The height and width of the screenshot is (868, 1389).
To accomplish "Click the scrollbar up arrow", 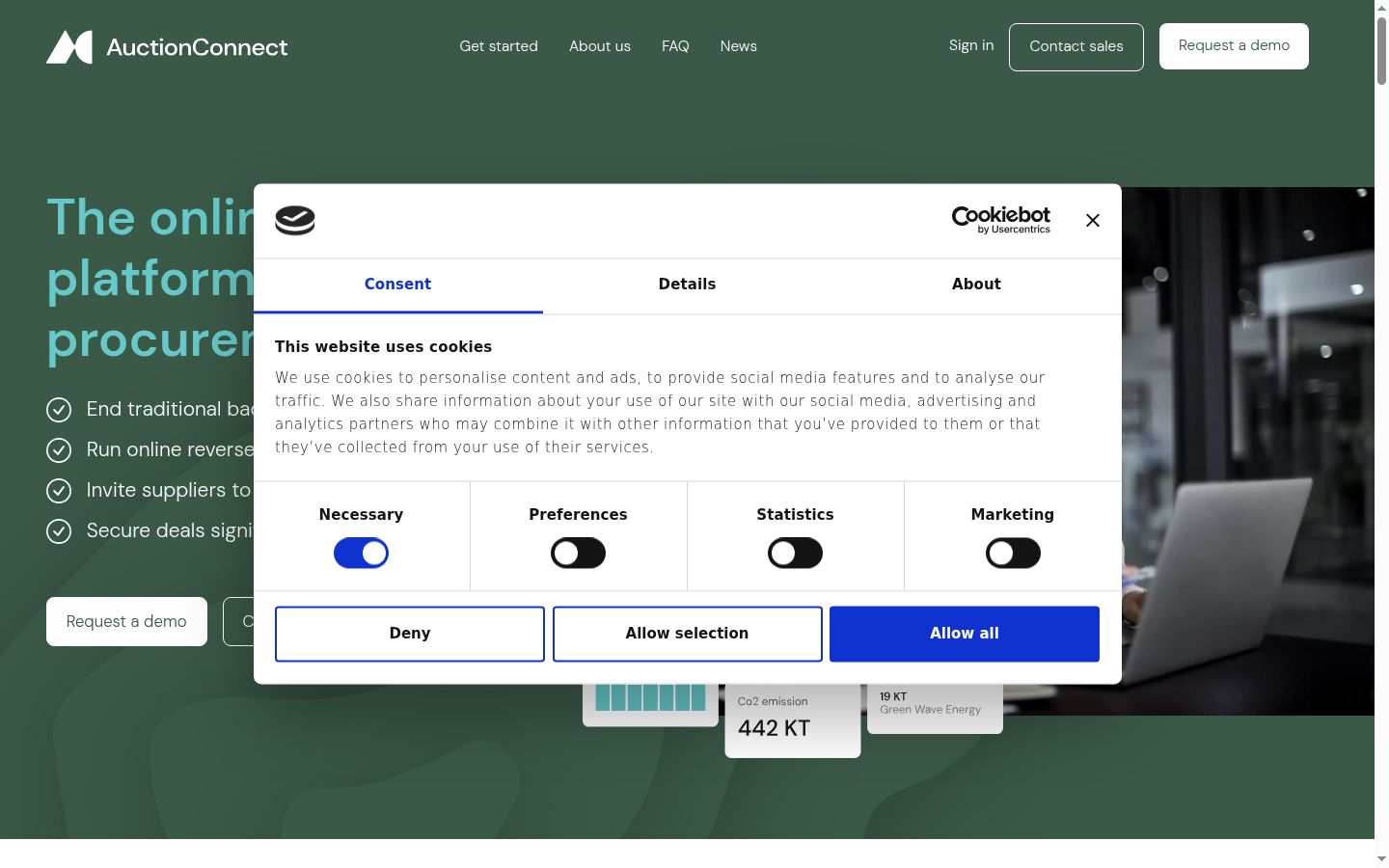I will (1381, 7).
